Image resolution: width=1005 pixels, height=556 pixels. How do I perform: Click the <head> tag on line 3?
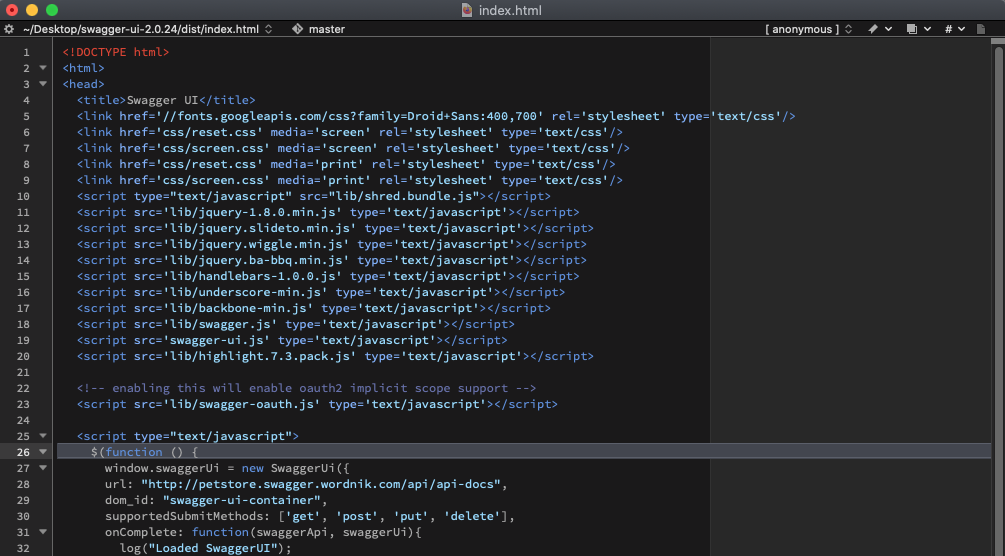click(x=83, y=84)
